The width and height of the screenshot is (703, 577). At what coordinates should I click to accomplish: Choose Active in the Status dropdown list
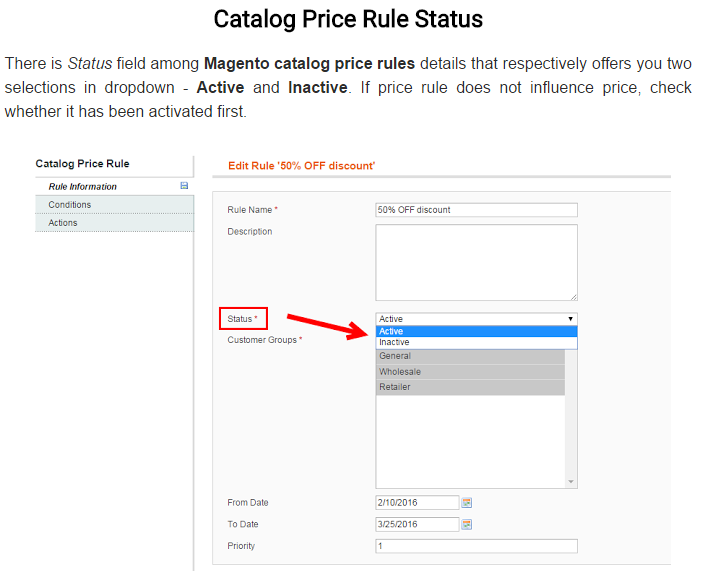point(476,331)
